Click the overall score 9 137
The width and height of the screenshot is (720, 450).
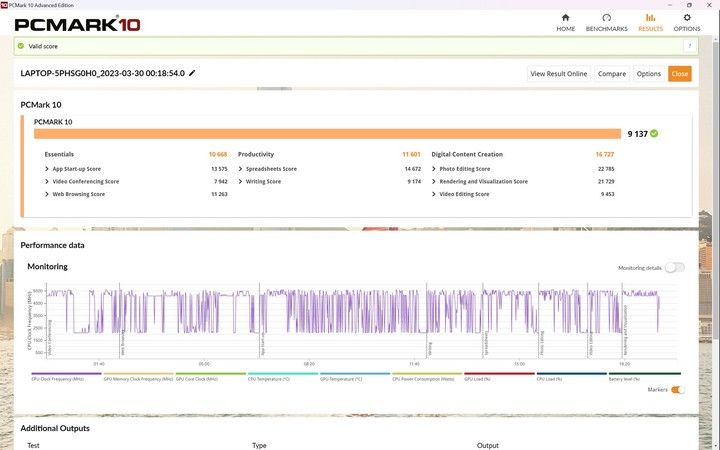tap(637, 134)
